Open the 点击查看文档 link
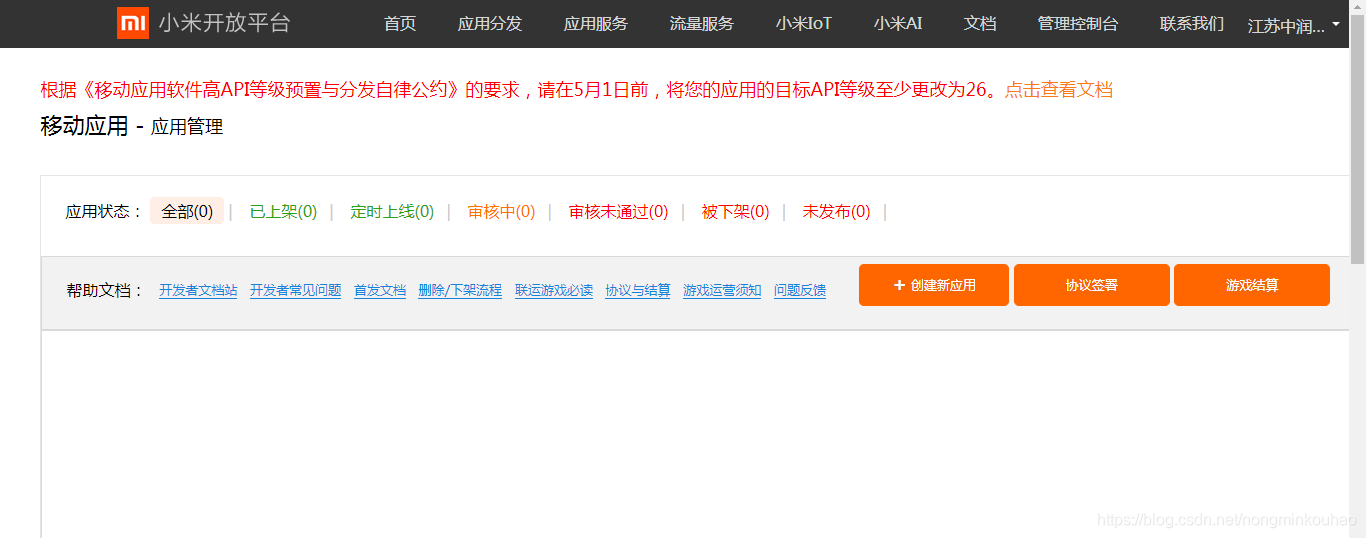Viewport: 1366px width, 538px height. 1058,90
